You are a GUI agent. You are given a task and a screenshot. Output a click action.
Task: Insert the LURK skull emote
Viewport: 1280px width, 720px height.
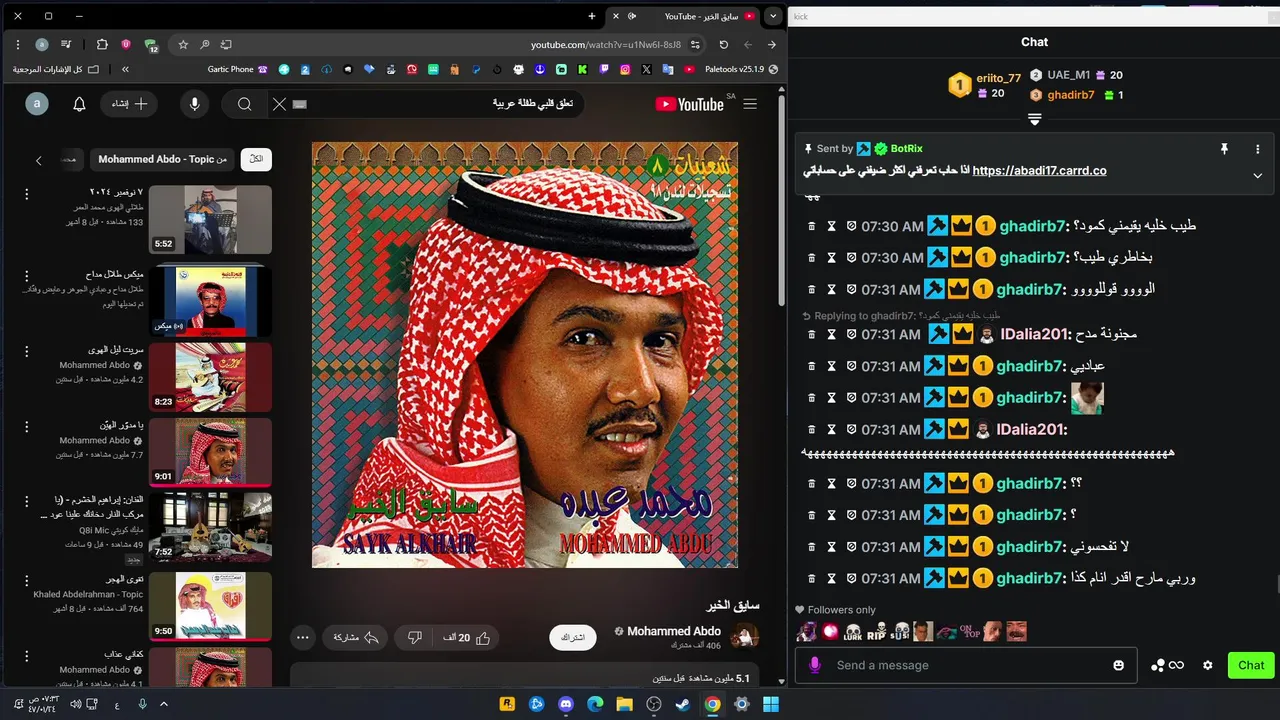click(853, 632)
